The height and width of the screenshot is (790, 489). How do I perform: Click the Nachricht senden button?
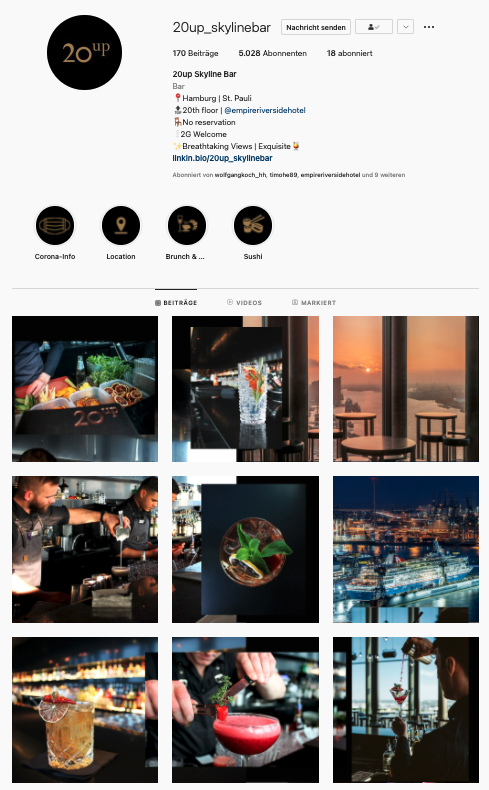point(316,27)
